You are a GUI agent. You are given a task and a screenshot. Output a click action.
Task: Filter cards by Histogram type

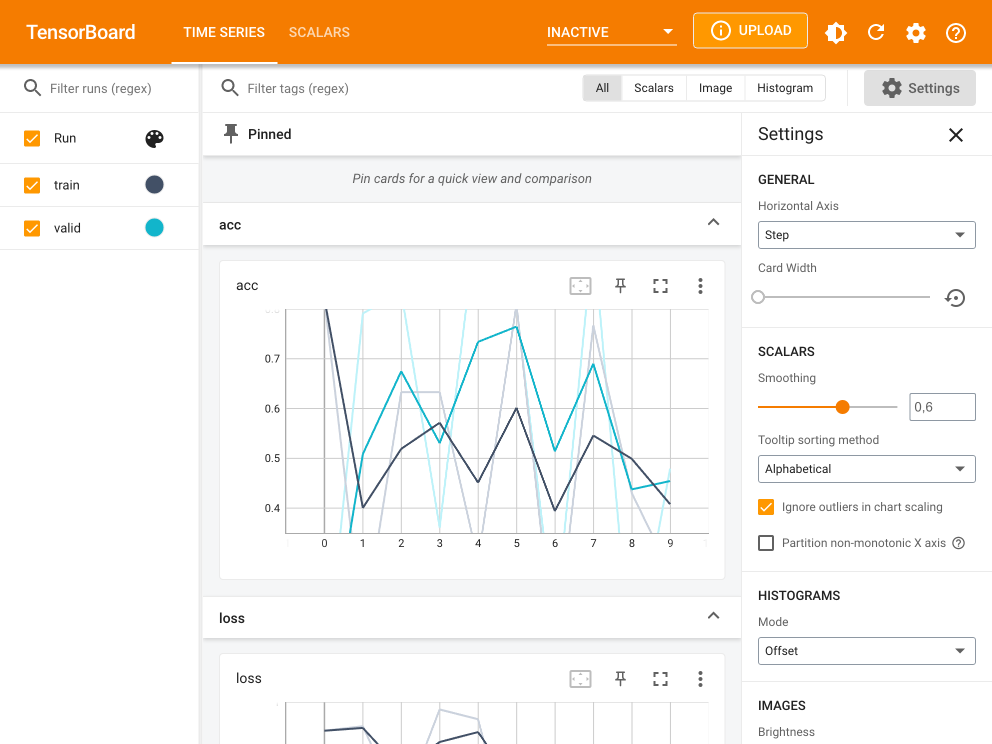(x=785, y=88)
